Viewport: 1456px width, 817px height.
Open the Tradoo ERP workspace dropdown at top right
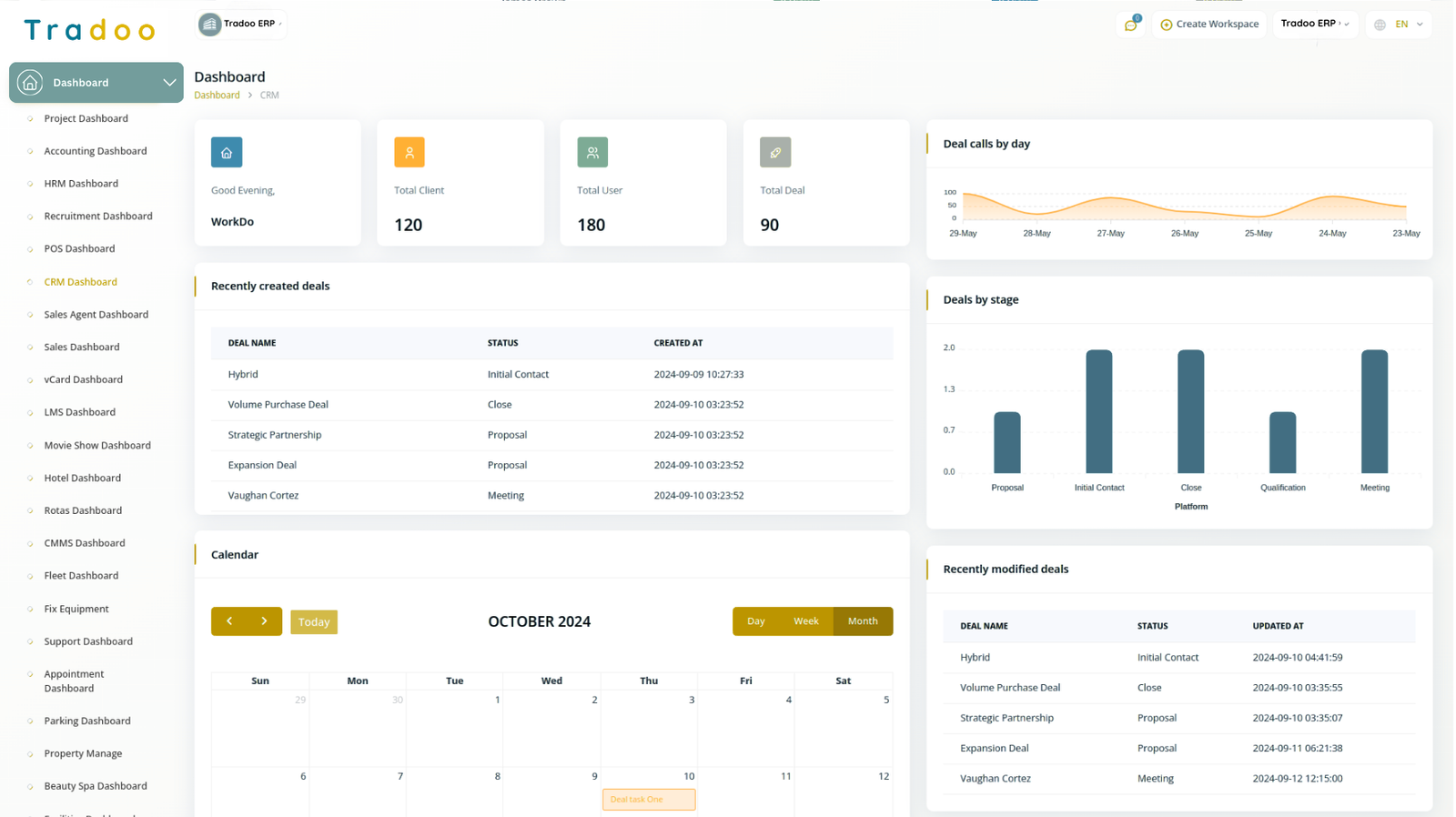[1314, 24]
